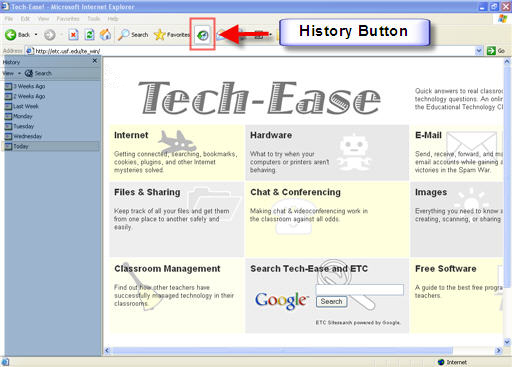Open Favorites with the star icon
This screenshot has height=367, width=512.
pyautogui.click(x=171, y=35)
